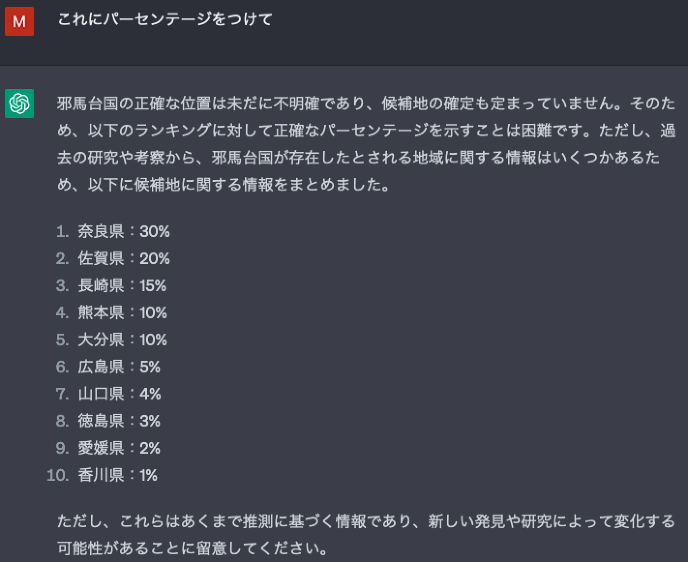Screen dimensions: 688x562
Task: Click the 山口県：4% list item
Action: coord(118,393)
